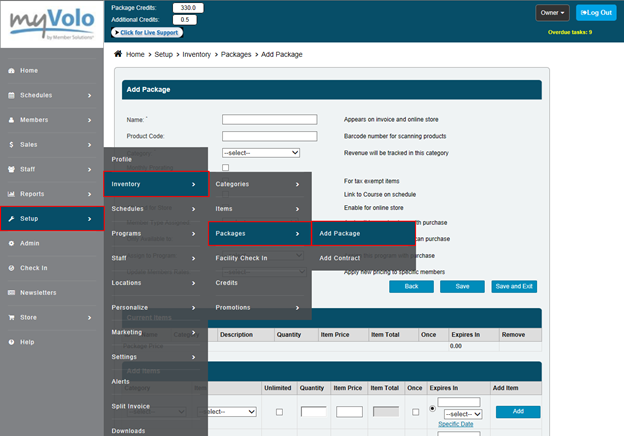Tick the Unlimited checkbox in Add Items
This screenshot has height=436, width=624.
coord(279,411)
